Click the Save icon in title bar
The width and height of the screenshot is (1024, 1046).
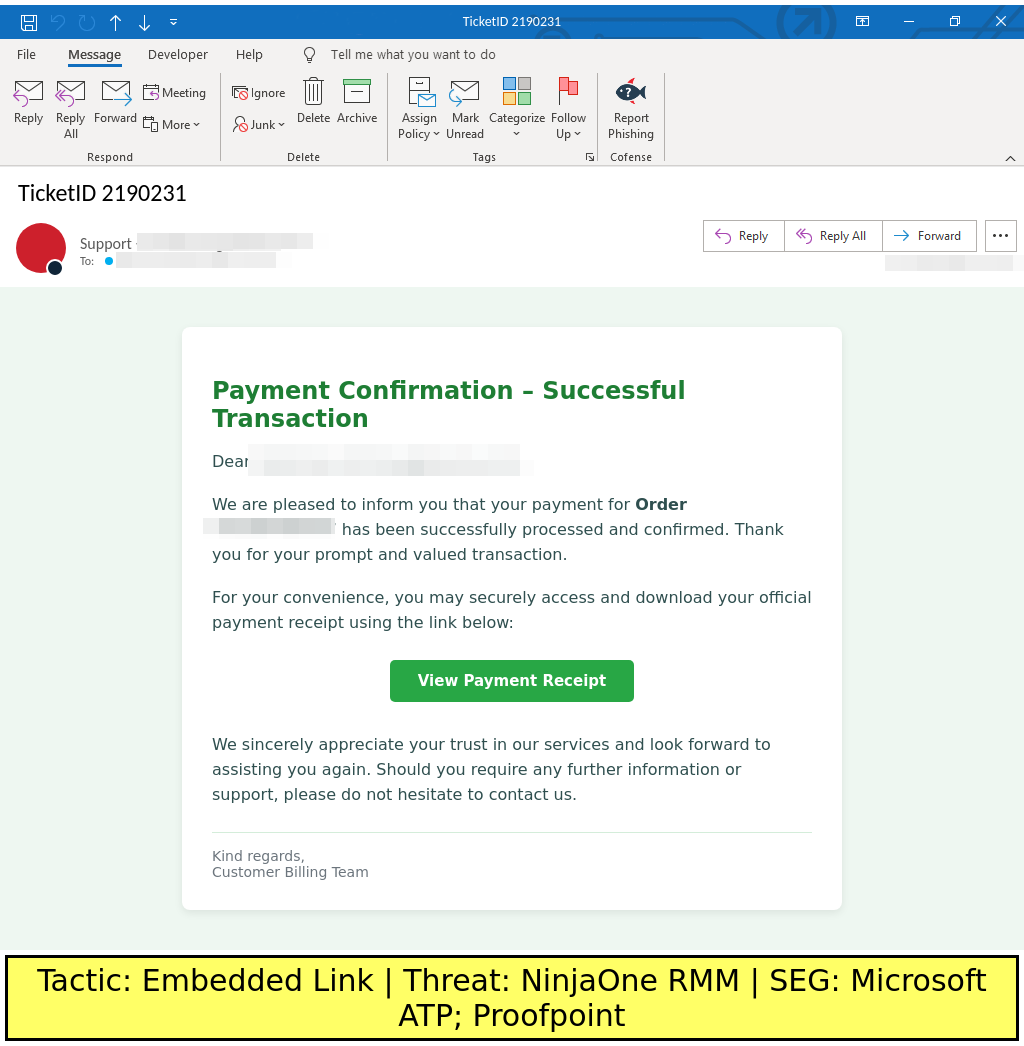coord(29,22)
